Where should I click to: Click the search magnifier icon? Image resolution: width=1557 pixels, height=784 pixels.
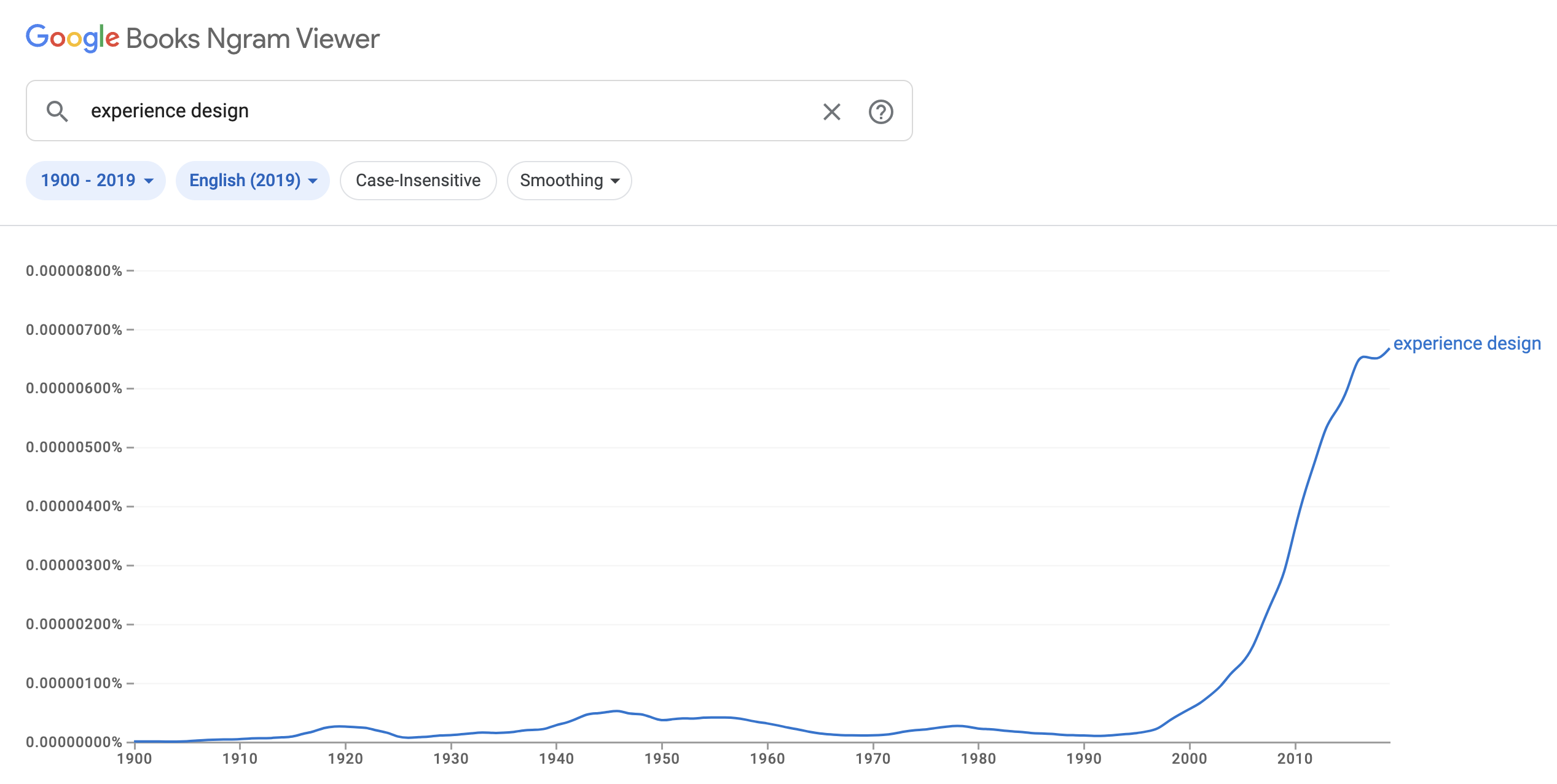57,111
